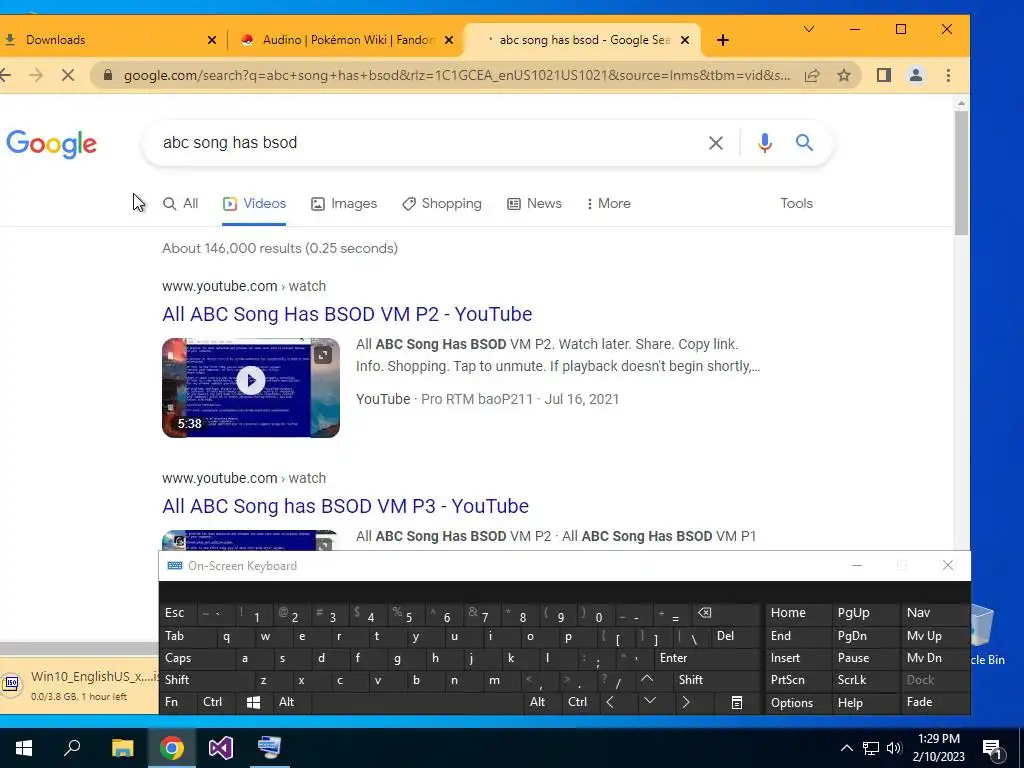Tap the Nav key on On-Screen Keyboard
Image resolution: width=1024 pixels, height=768 pixels.
tap(935, 613)
